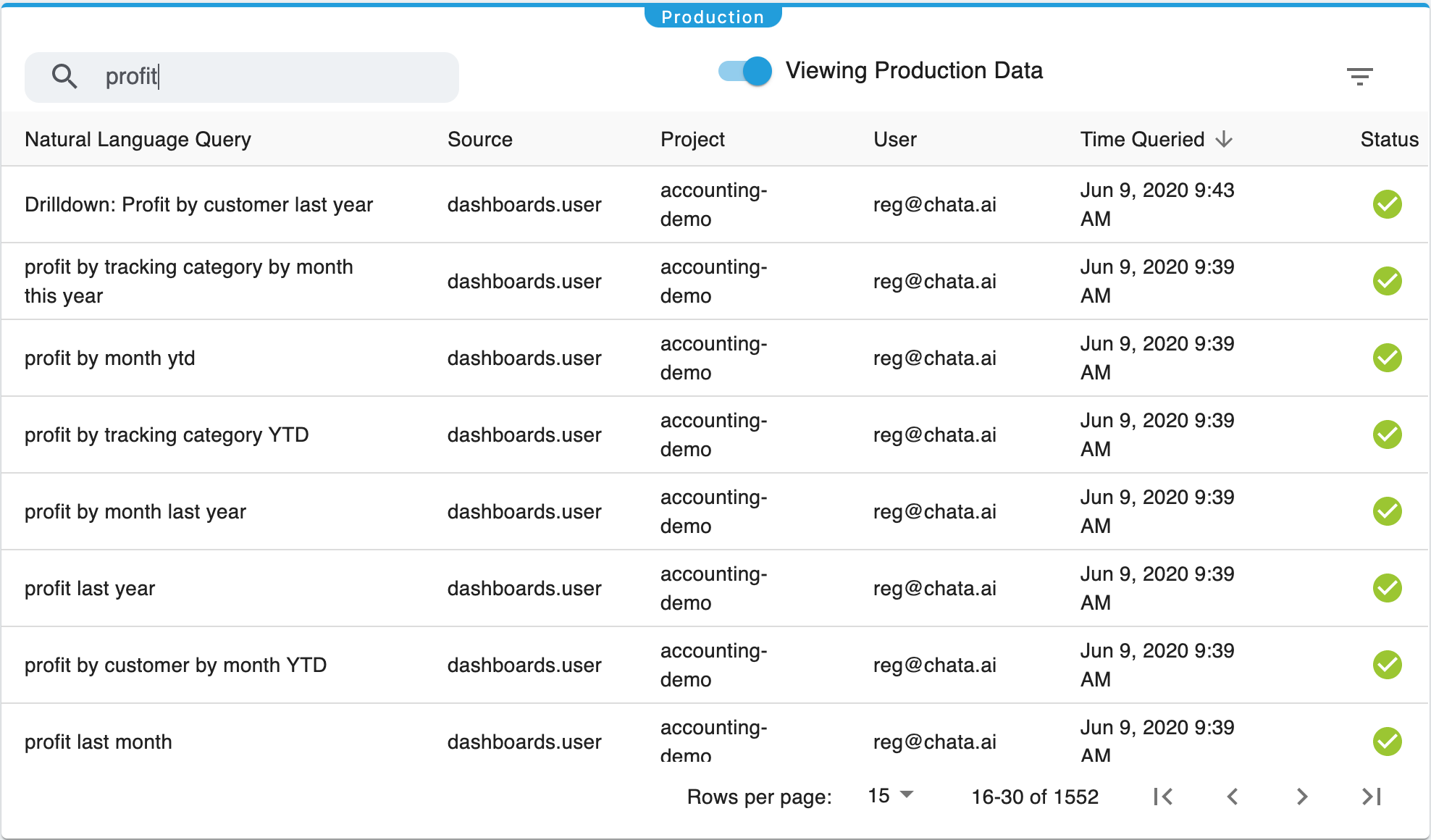1431x840 pixels.
Task: Click the Time Queried descending arrow
Action: (1224, 139)
